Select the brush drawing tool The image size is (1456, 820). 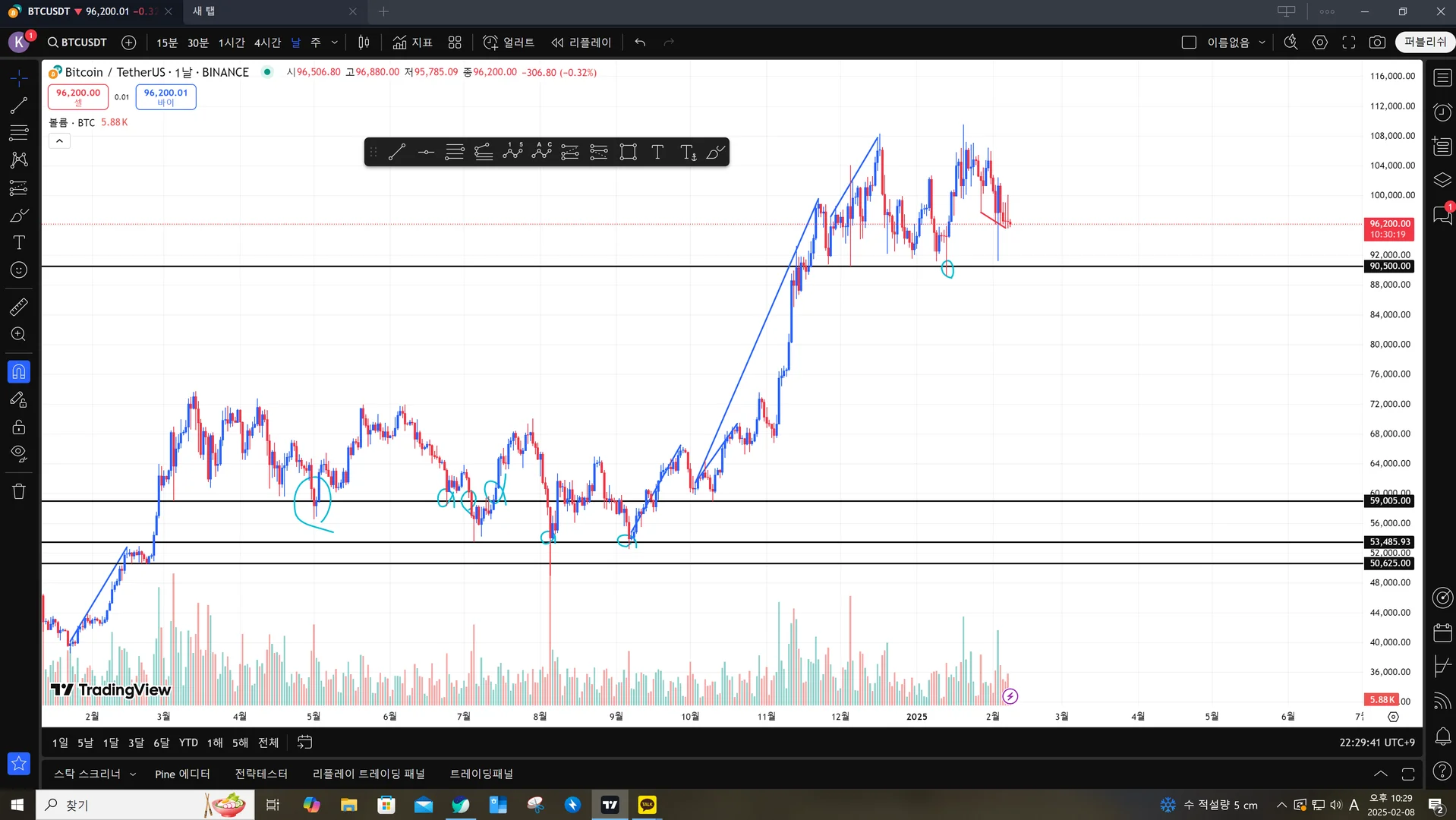tap(19, 216)
